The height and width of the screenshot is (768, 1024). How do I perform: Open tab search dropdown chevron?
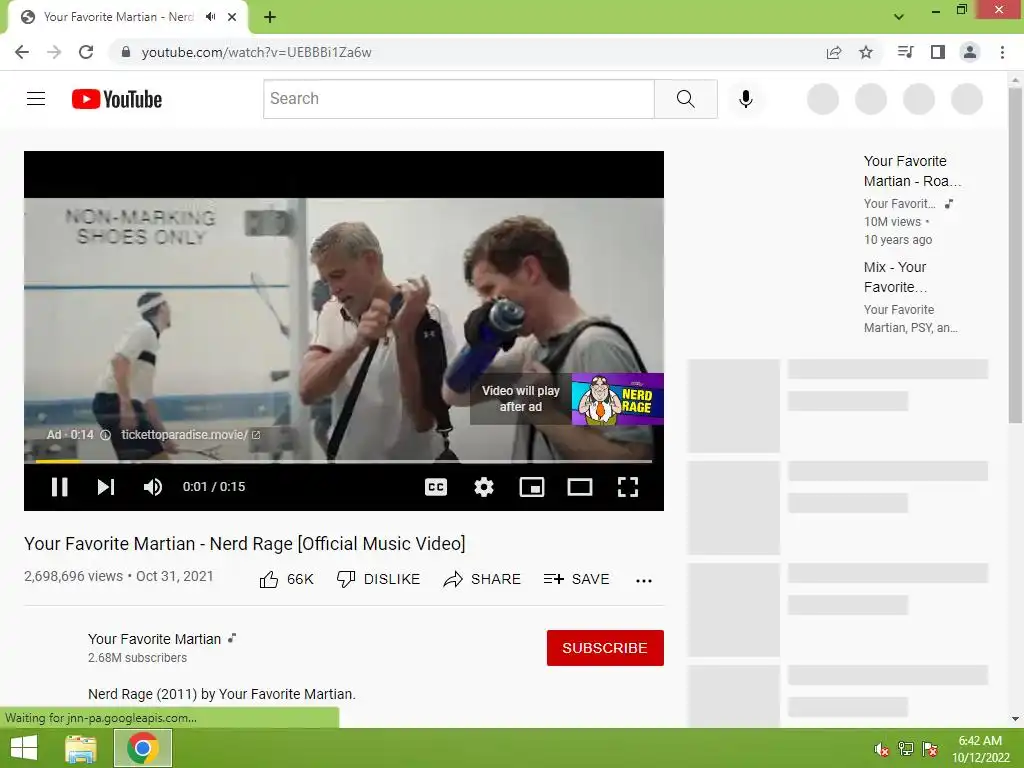tap(899, 17)
